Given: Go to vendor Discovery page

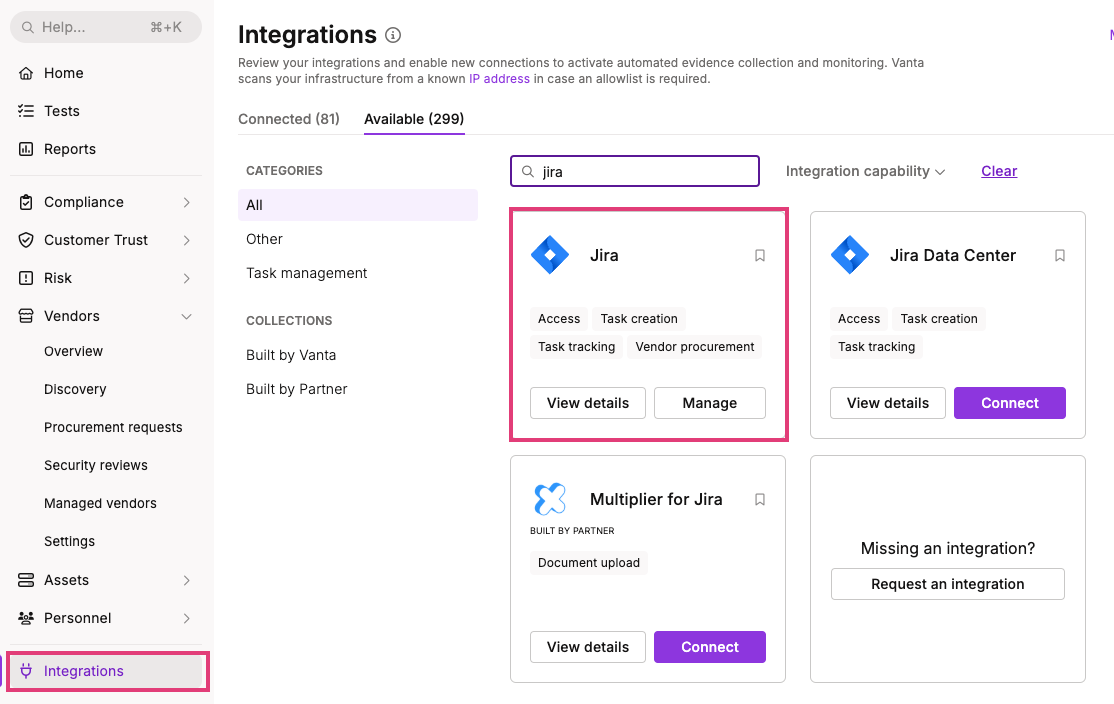Looking at the screenshot, I should [x=75, y=389].
